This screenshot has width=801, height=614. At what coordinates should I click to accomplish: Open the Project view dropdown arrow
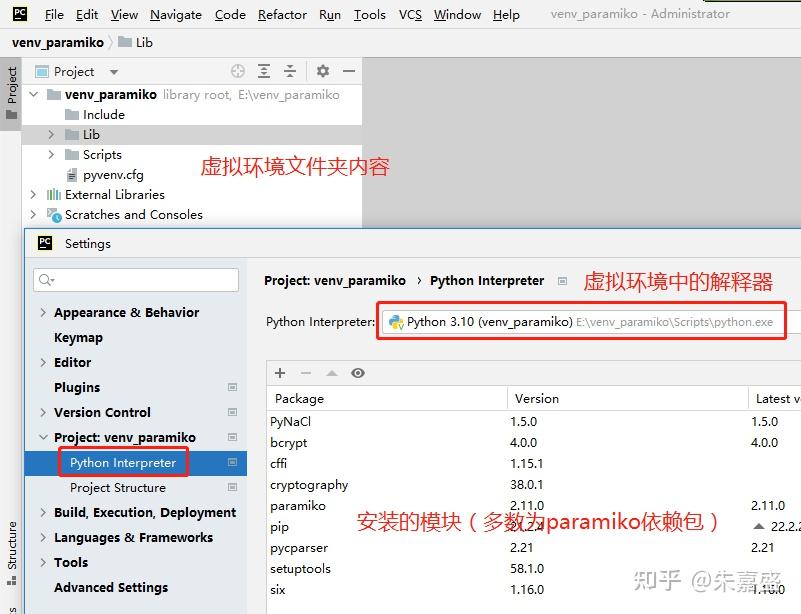[x=114, y=72]
